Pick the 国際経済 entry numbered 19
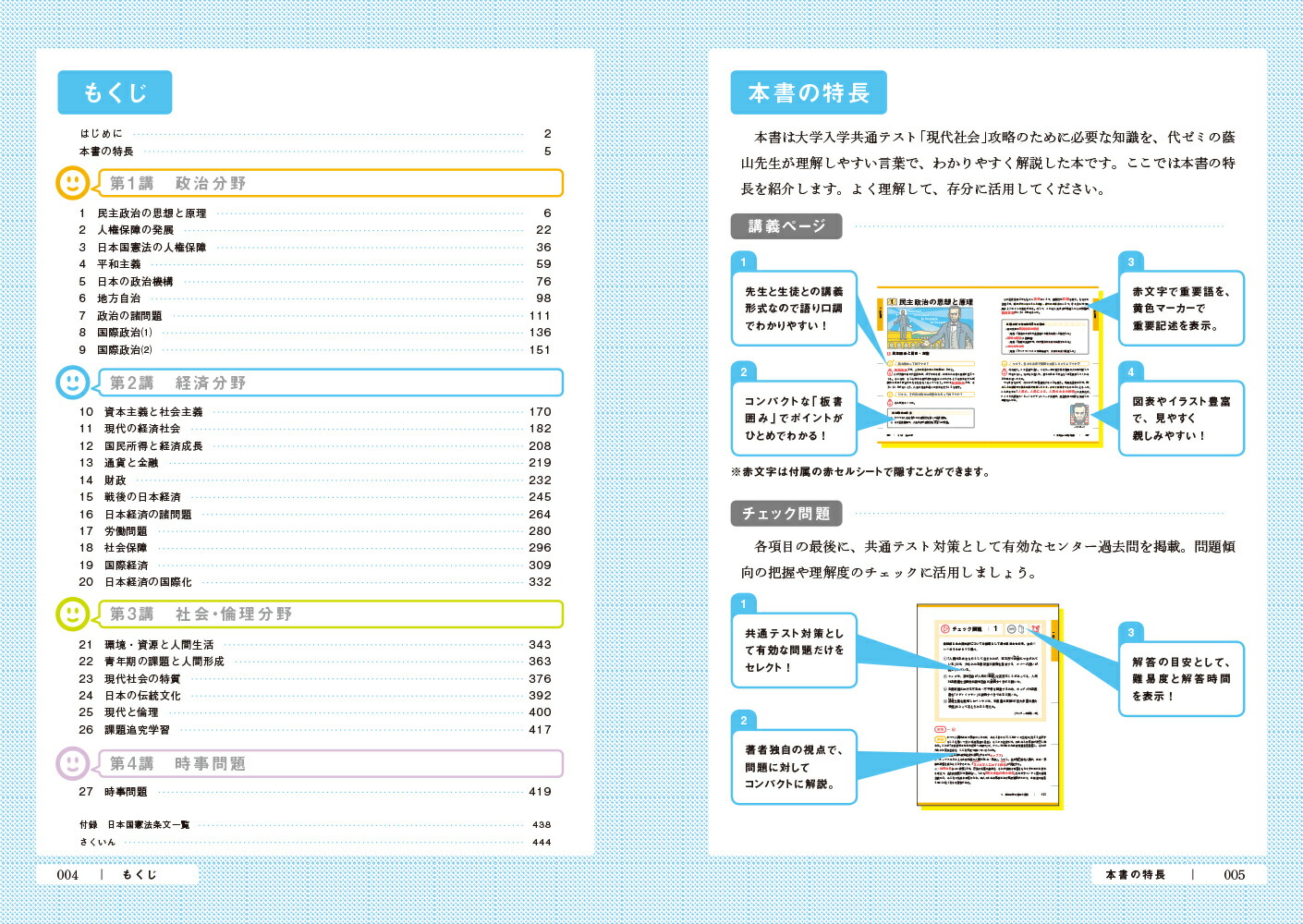This screenshot has height=924, width=1303. coord(315,565)
